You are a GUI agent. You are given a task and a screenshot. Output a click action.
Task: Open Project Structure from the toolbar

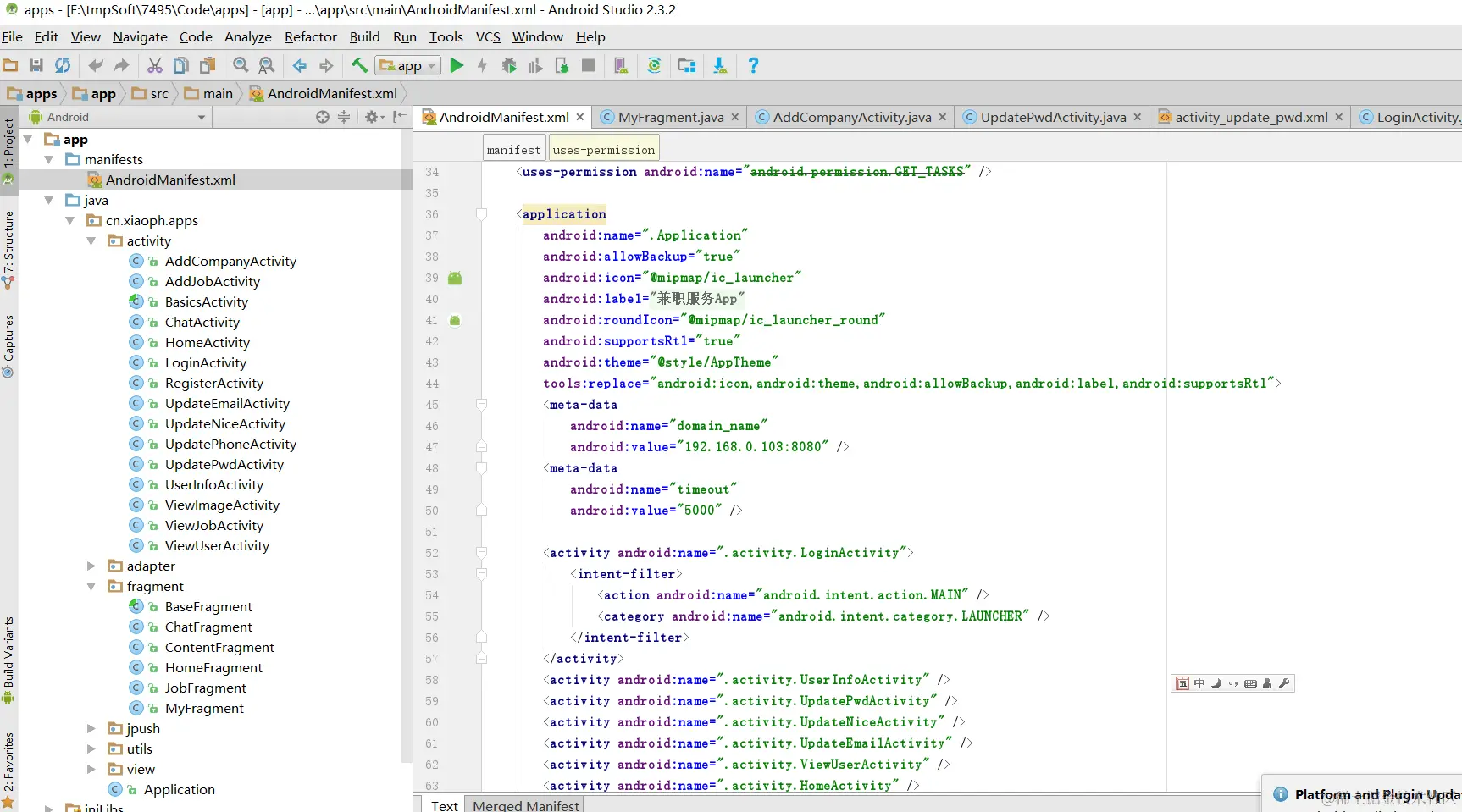(x=687, y=65)
